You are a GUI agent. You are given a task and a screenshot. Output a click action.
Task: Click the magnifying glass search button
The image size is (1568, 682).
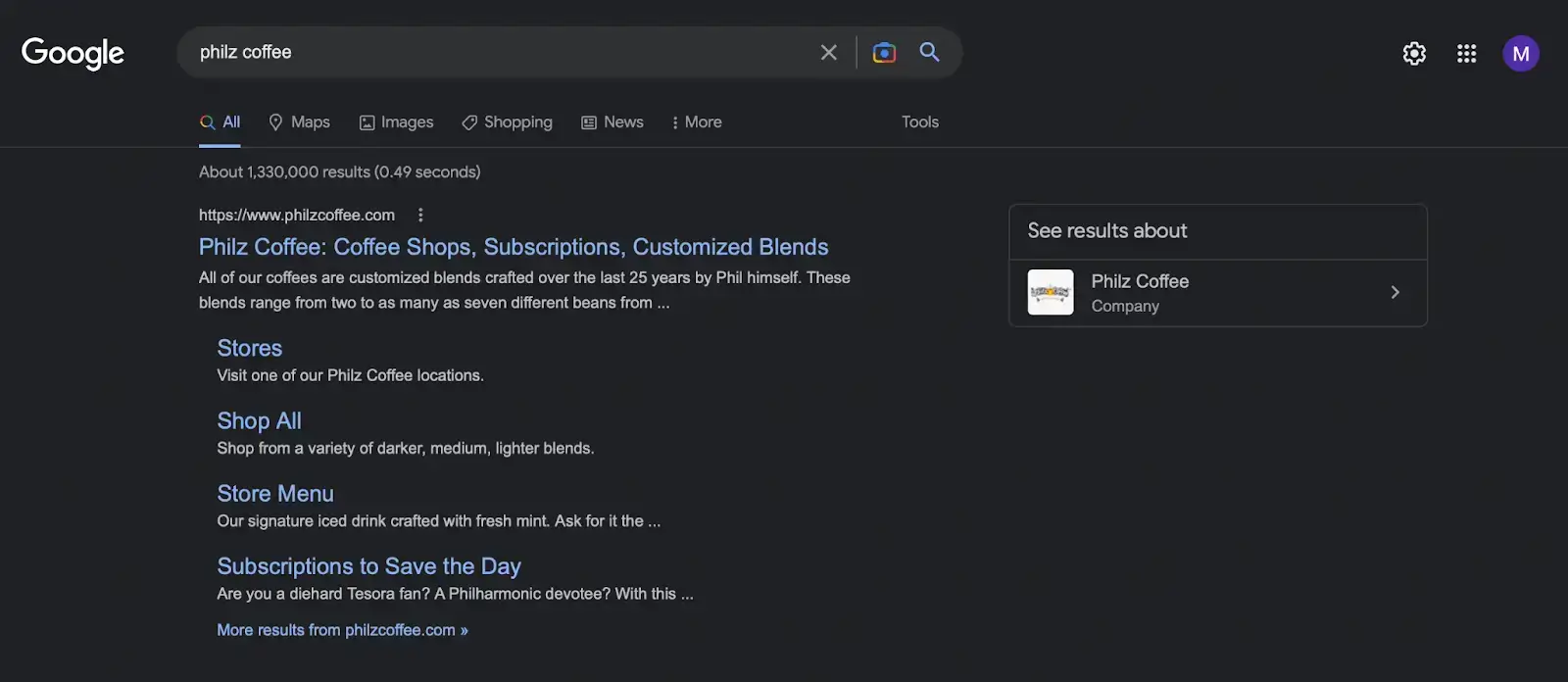(929, 52)
